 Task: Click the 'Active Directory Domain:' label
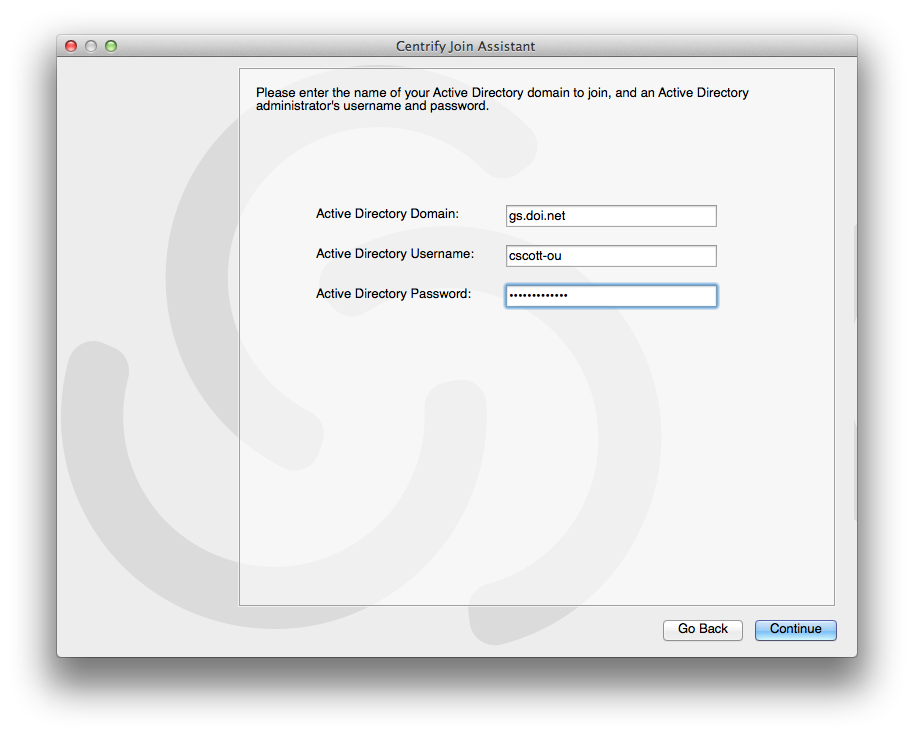pyautogui.click(x=387, y=214)
